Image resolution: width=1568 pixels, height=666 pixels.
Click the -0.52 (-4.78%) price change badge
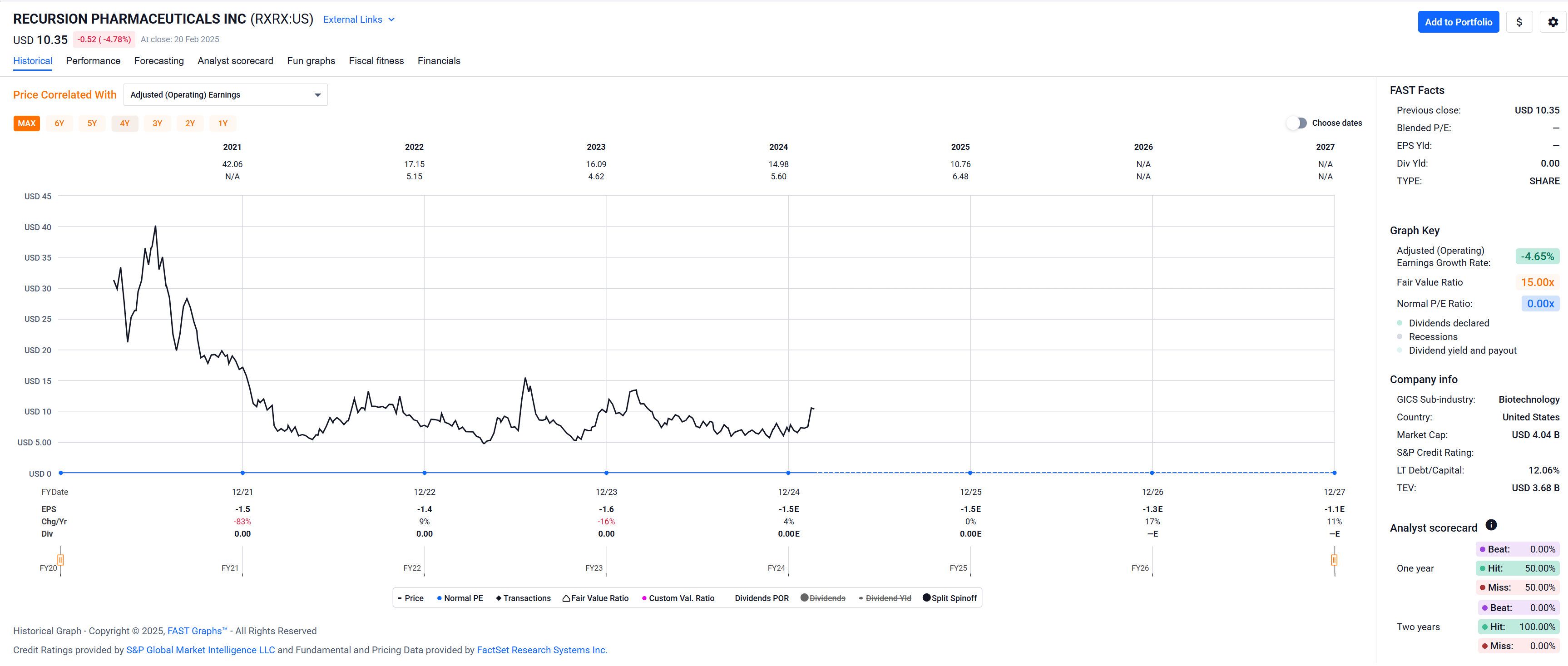click(104, 39)
